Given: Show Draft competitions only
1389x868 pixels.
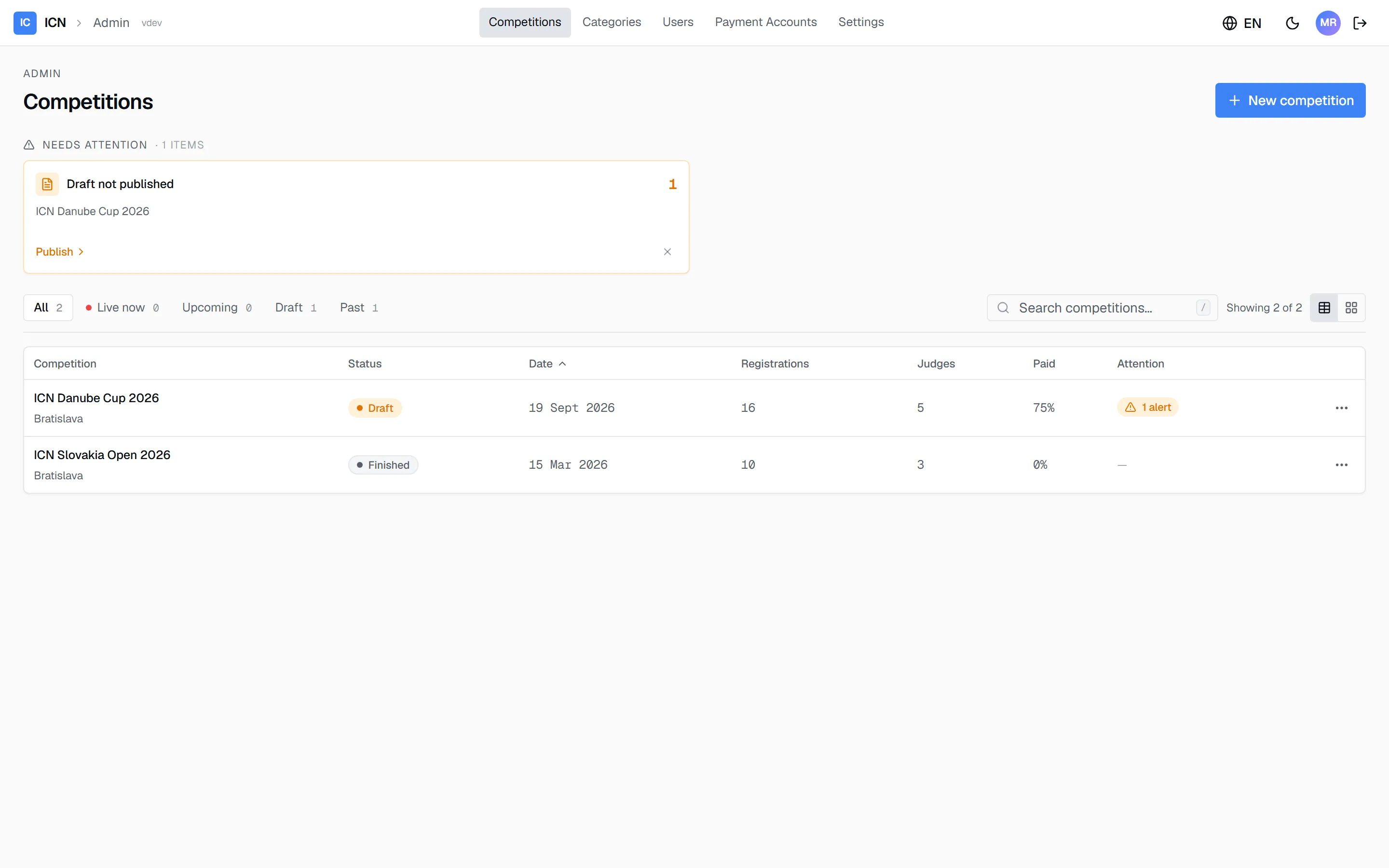Looking at the screenshot, I should pos(296,308).
